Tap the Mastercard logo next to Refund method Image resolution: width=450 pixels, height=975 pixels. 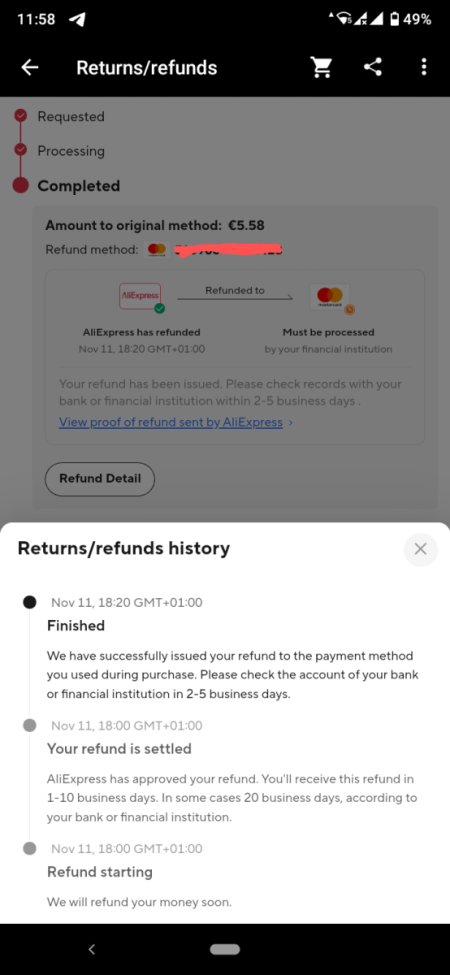157,250
